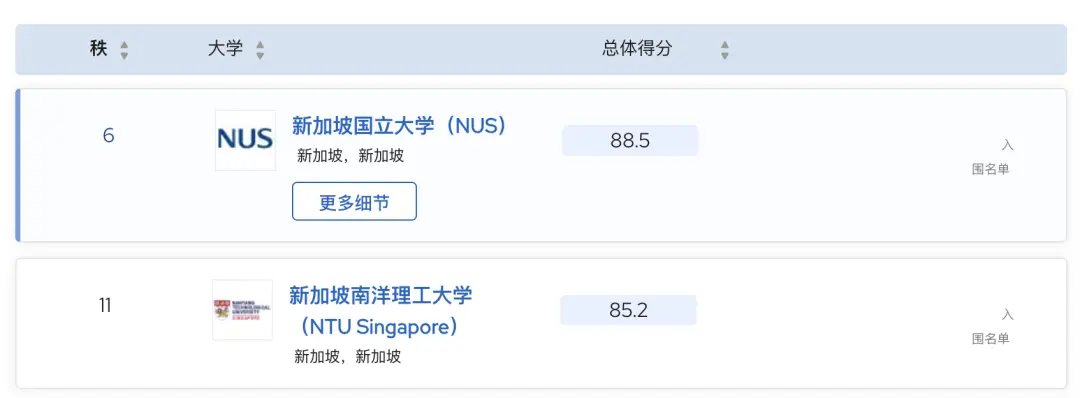Click rank number 6 in NUS row

[108, 136]
